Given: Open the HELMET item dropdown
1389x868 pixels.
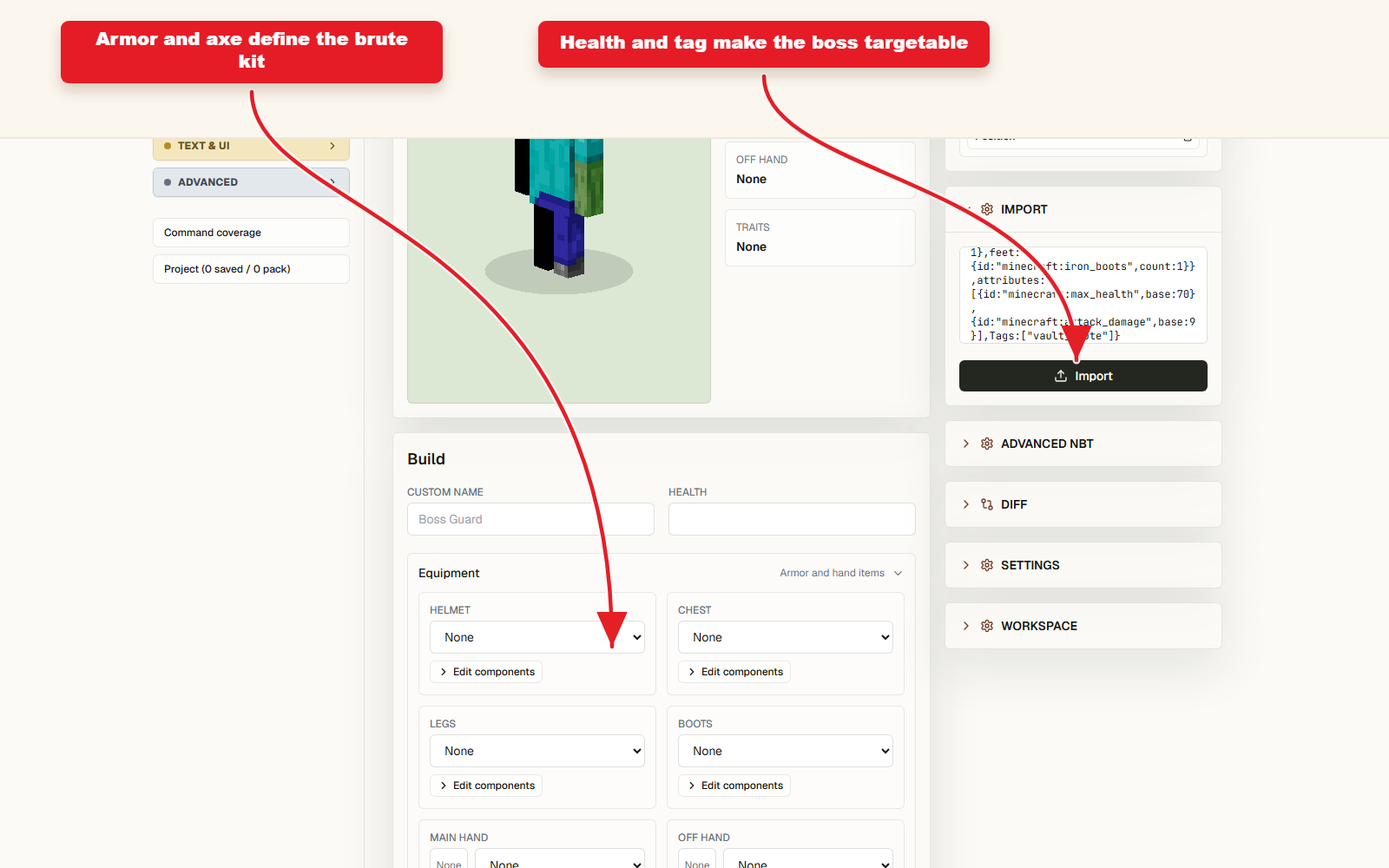Looking at the screenshot, I should click(x=537, y=637).
